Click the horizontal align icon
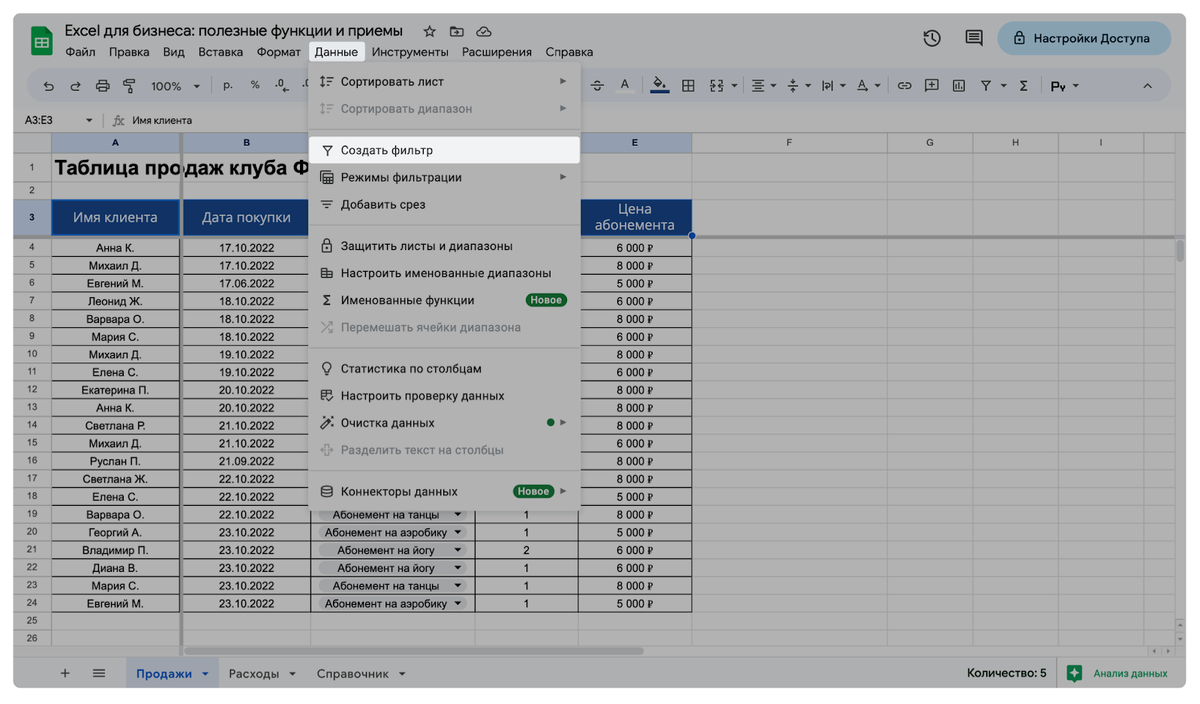Viewport: 1200px width, 704px height. 758,86
